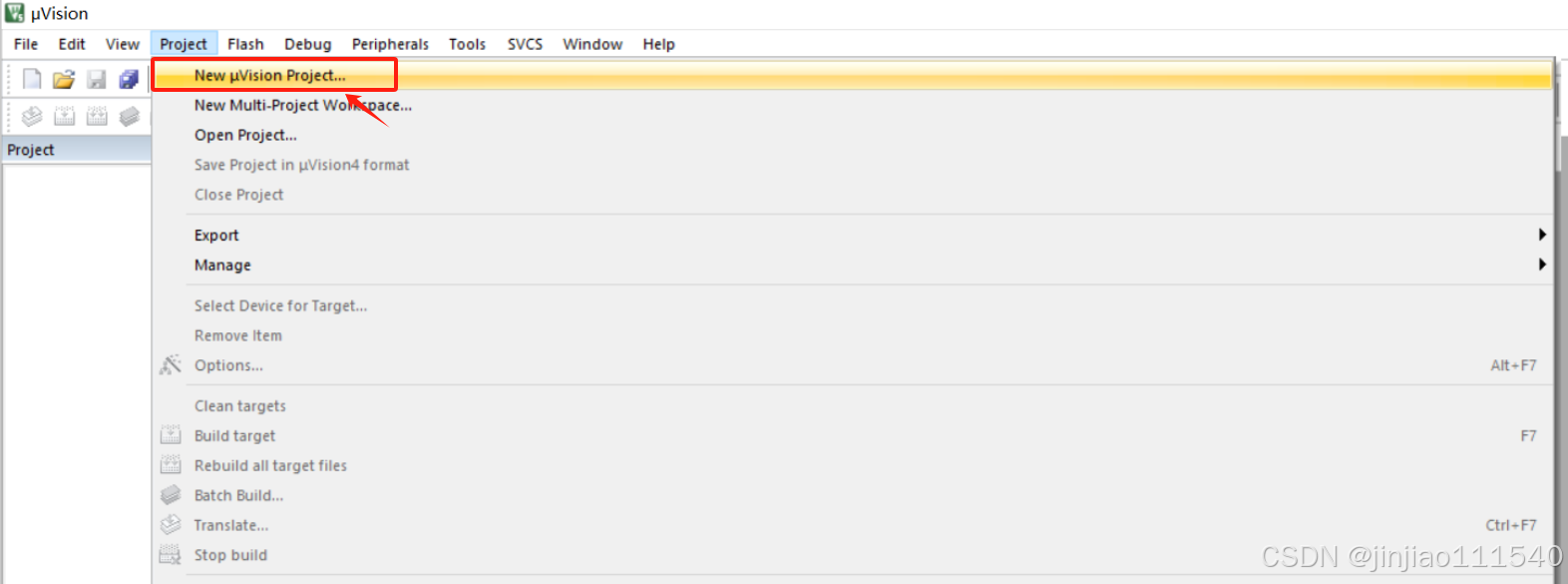The width and height of the screenshot is (1568, 584).
Task: Open Options... menu entry
Action: [853, 365]
